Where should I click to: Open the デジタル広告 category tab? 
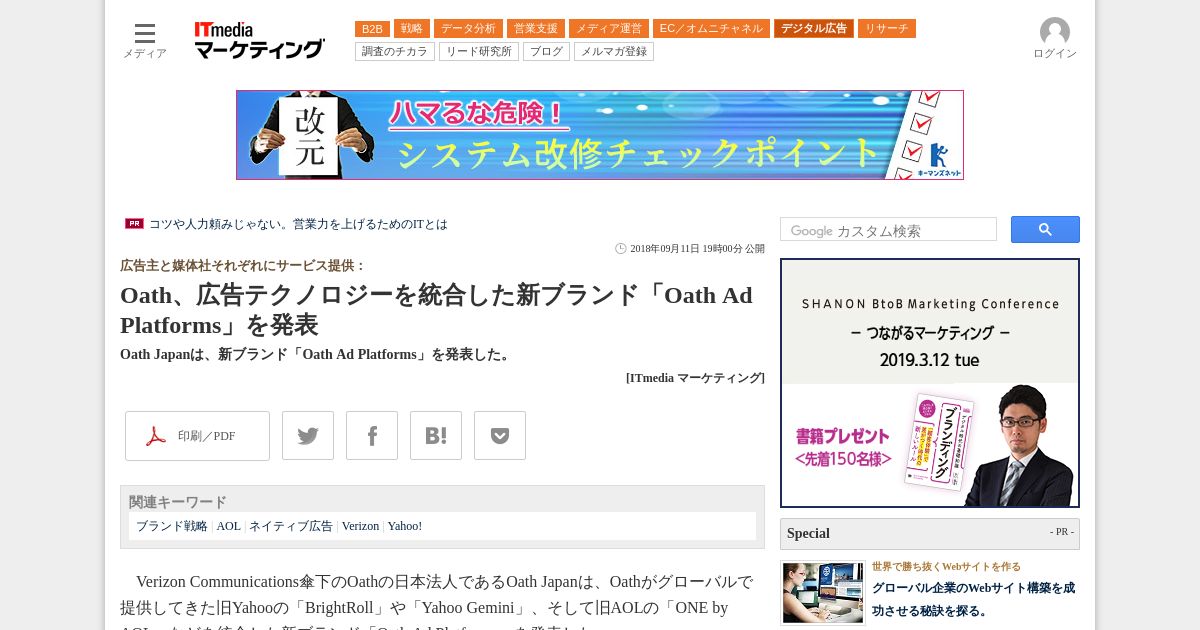tap(814, 29)
